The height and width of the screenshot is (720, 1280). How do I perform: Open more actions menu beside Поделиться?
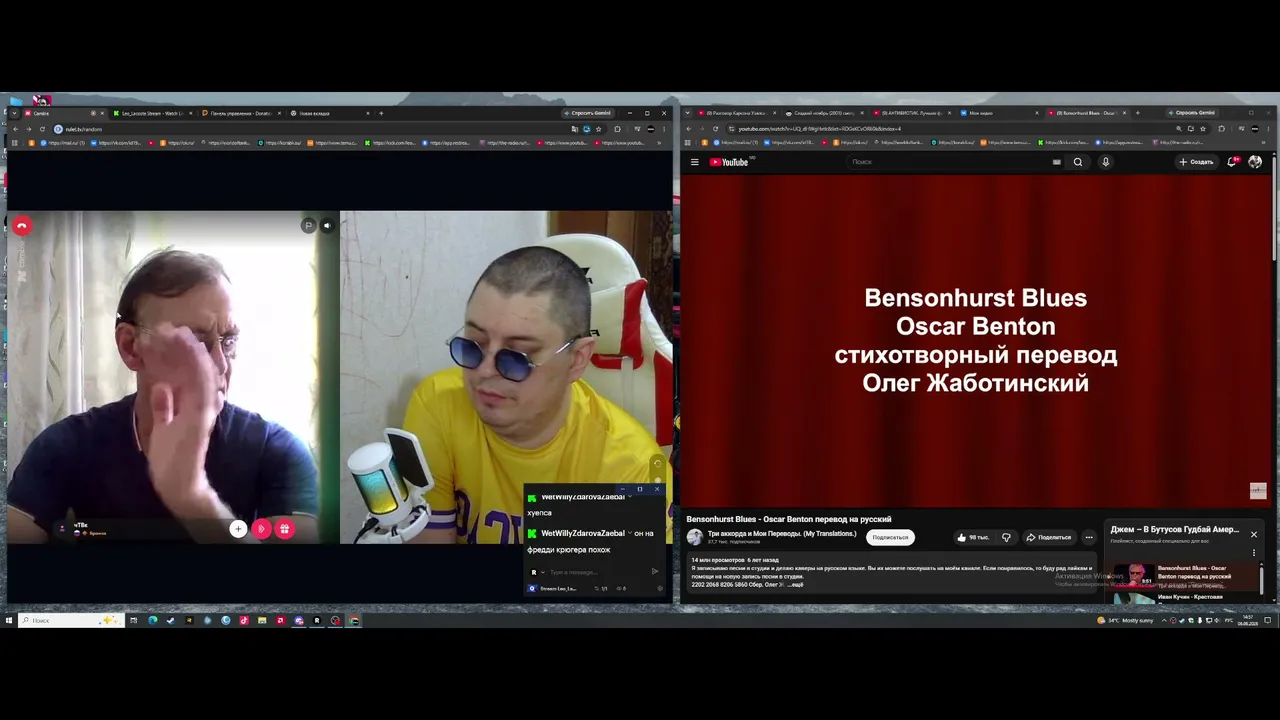[1089, 537]
